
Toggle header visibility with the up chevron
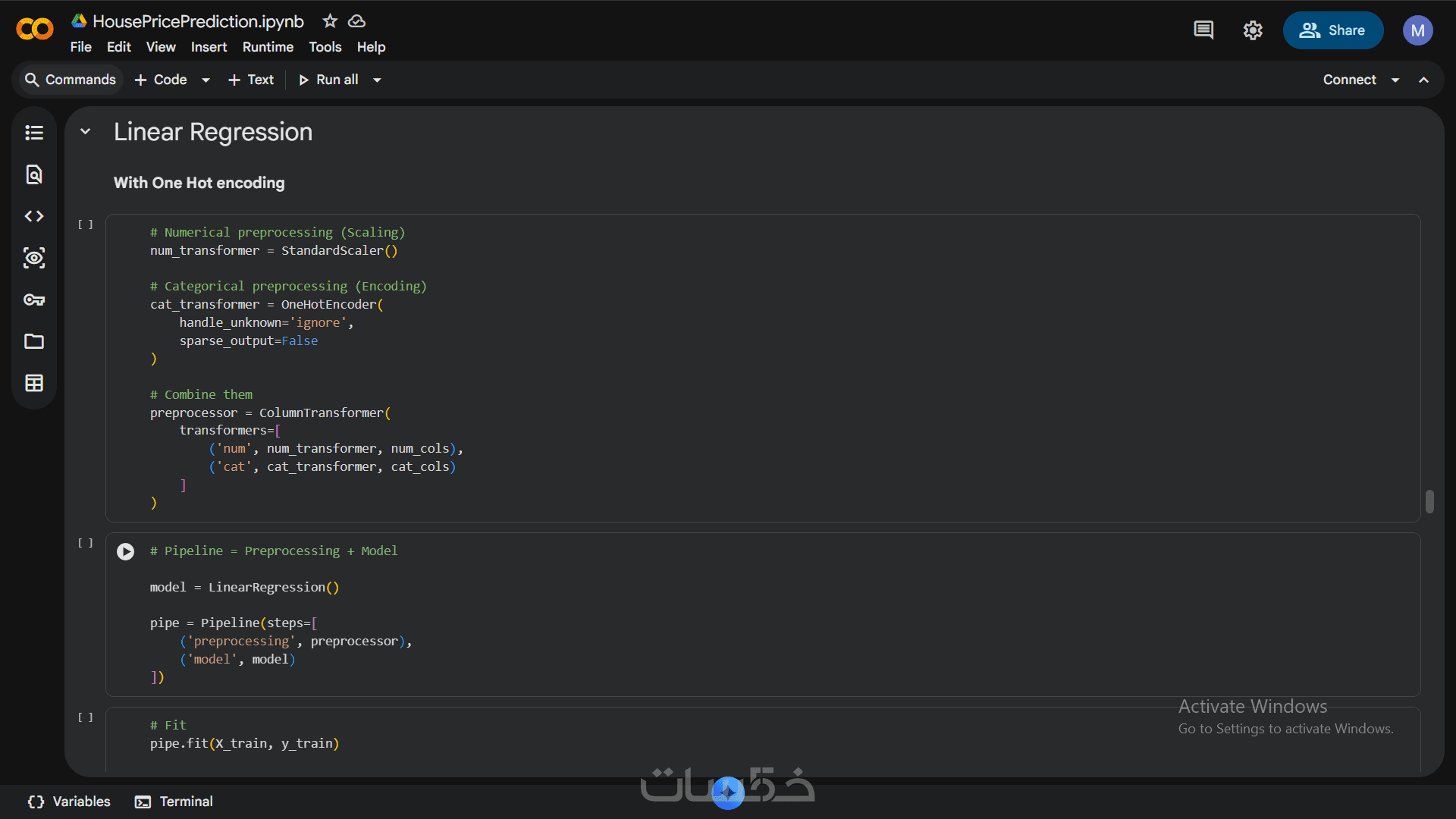tap(1424, 80)
